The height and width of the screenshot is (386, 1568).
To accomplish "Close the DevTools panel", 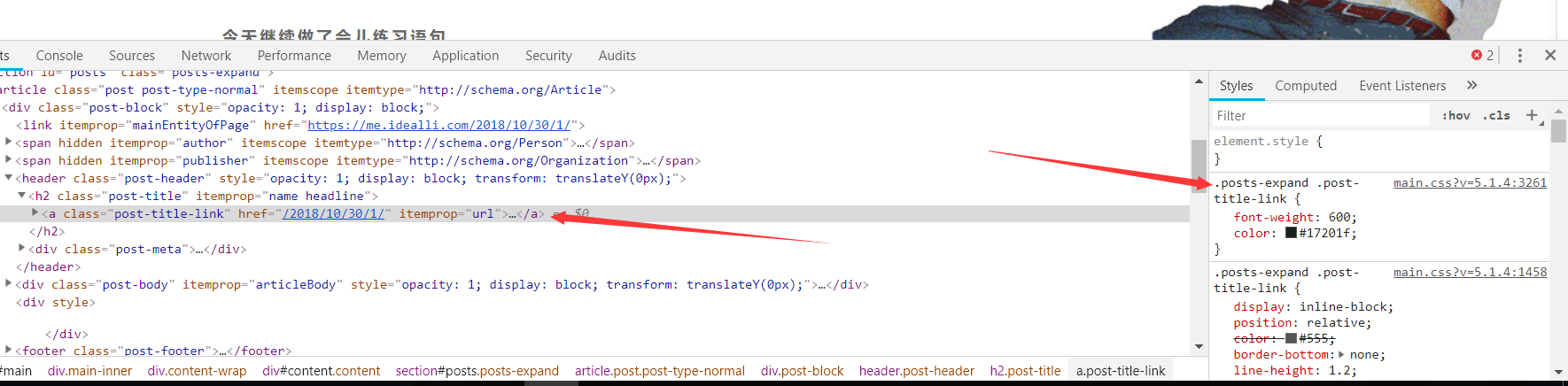I will [1549, 55].
